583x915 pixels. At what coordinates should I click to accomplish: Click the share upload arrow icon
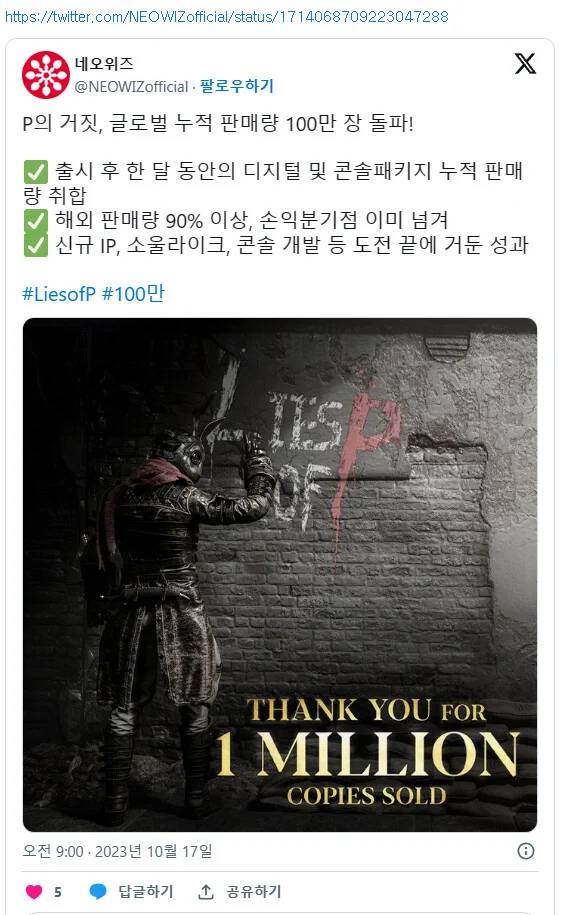pyautogui.click(x=205, y=891)
